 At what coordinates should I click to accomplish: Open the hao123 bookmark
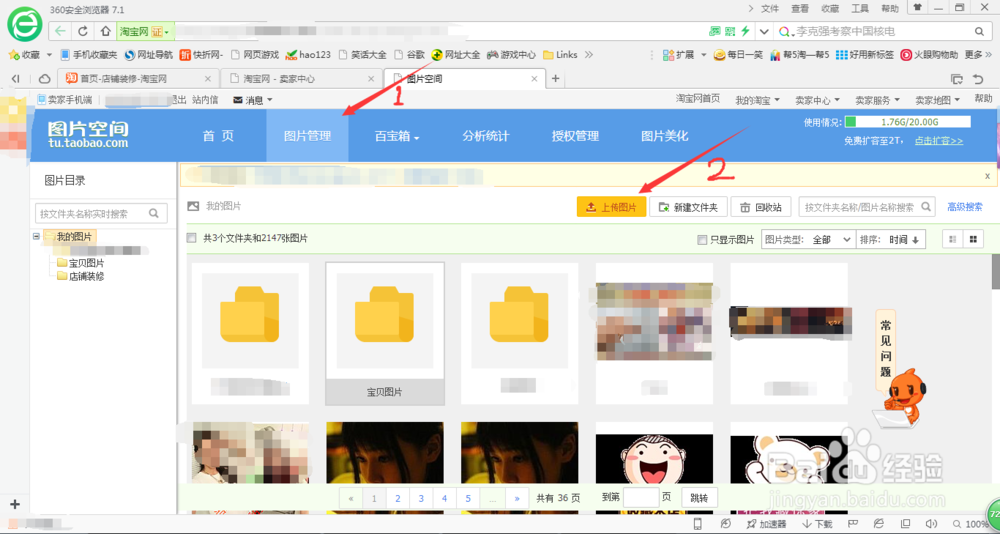tap(308, 55)
